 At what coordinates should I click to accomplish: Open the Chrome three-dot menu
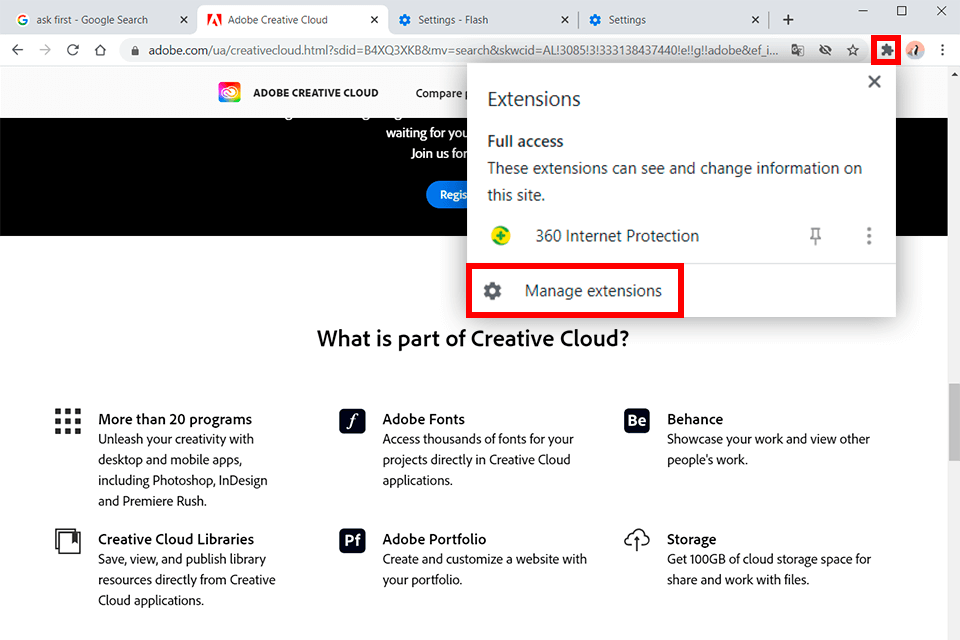[942, 50]
